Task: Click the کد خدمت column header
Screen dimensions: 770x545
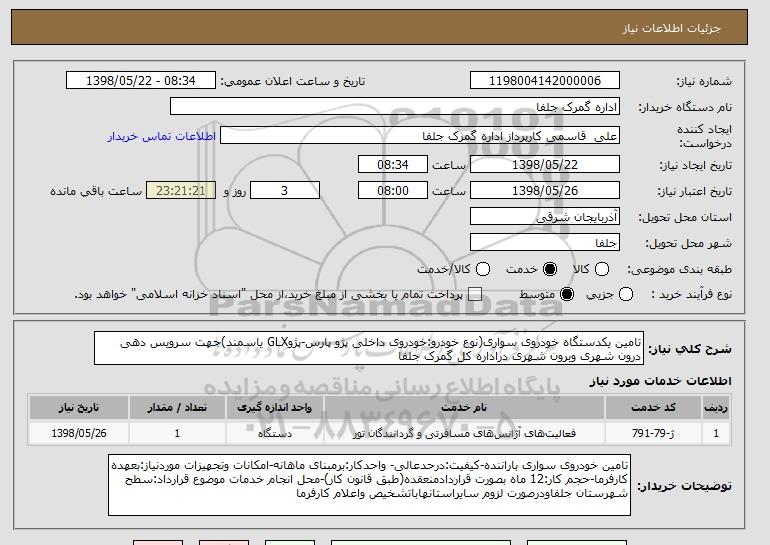Action: (x=653, y=408)
